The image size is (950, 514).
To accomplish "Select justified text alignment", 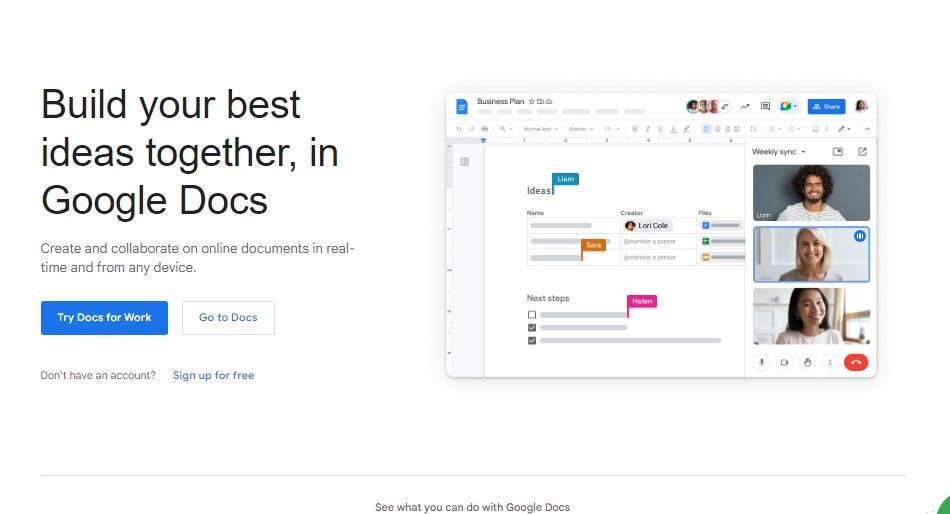I will tap(737, 129).
